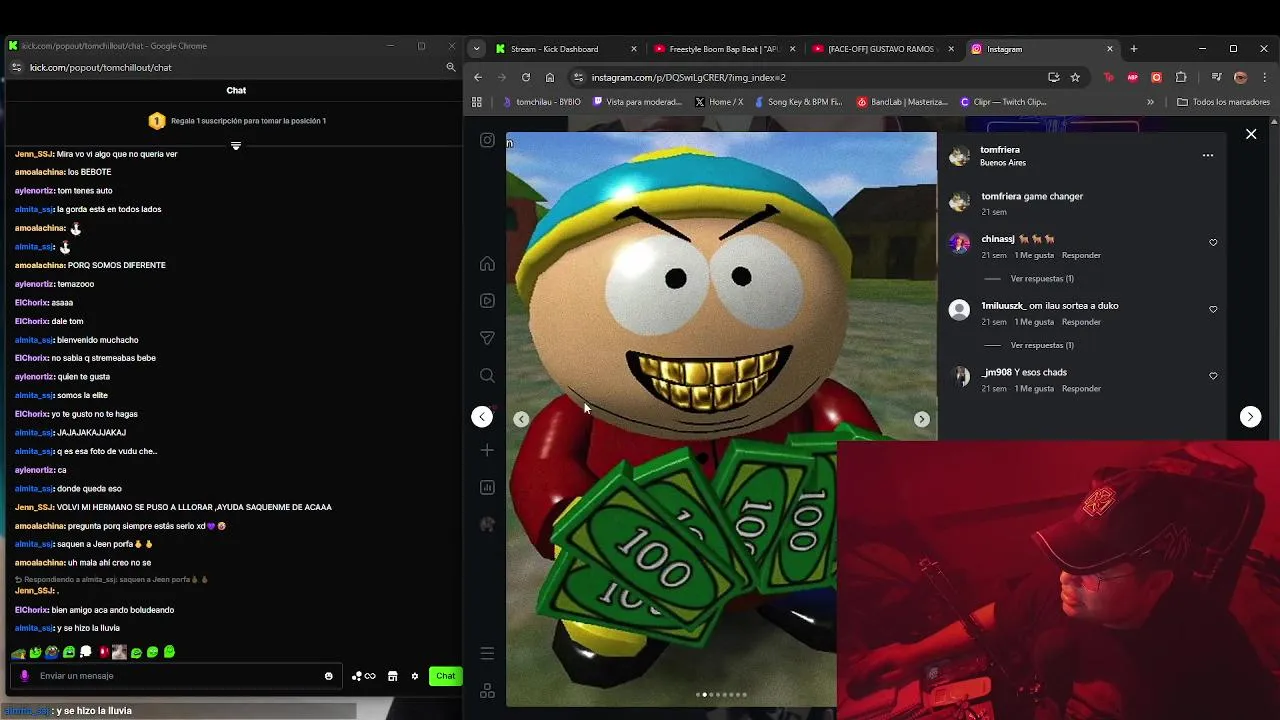Open Chrome tab search dropdown arrow
The width and height of the screenshot is (1280, 720).
point(476,49)
